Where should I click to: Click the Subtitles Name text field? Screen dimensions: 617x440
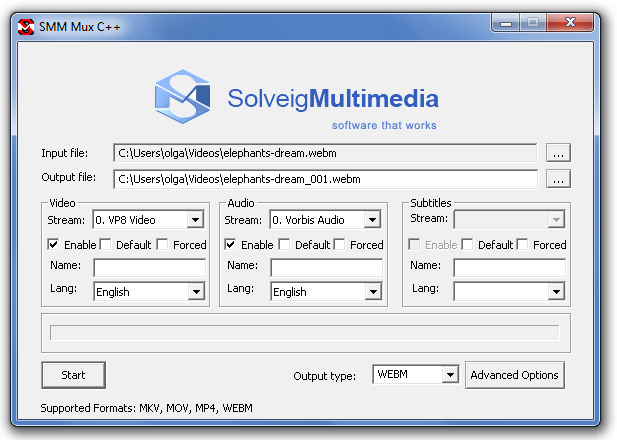point(510,268)
